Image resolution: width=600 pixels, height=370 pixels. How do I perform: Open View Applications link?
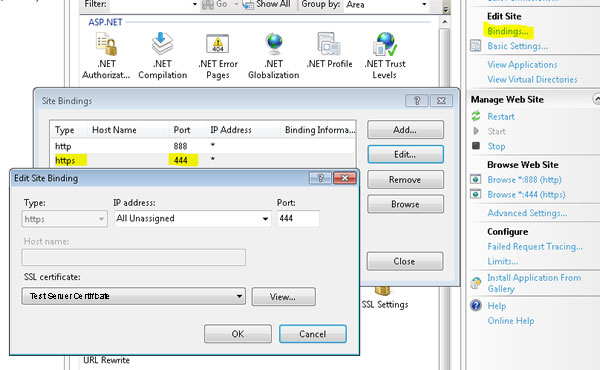[x=522, y=65]
